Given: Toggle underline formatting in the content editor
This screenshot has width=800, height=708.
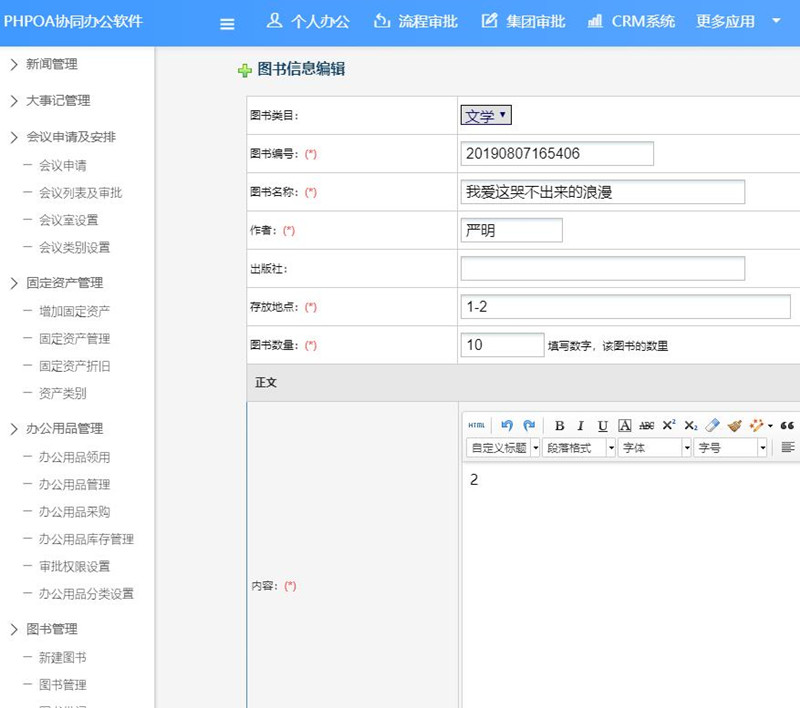Looking at the screenshot, I should [x=600, y=425].
